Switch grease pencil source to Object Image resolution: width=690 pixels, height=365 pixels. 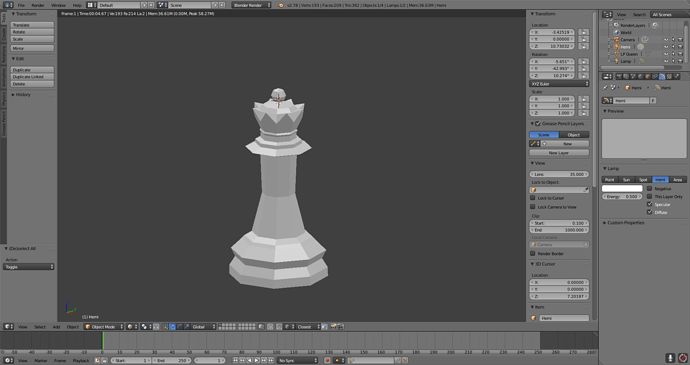[574, 135]
